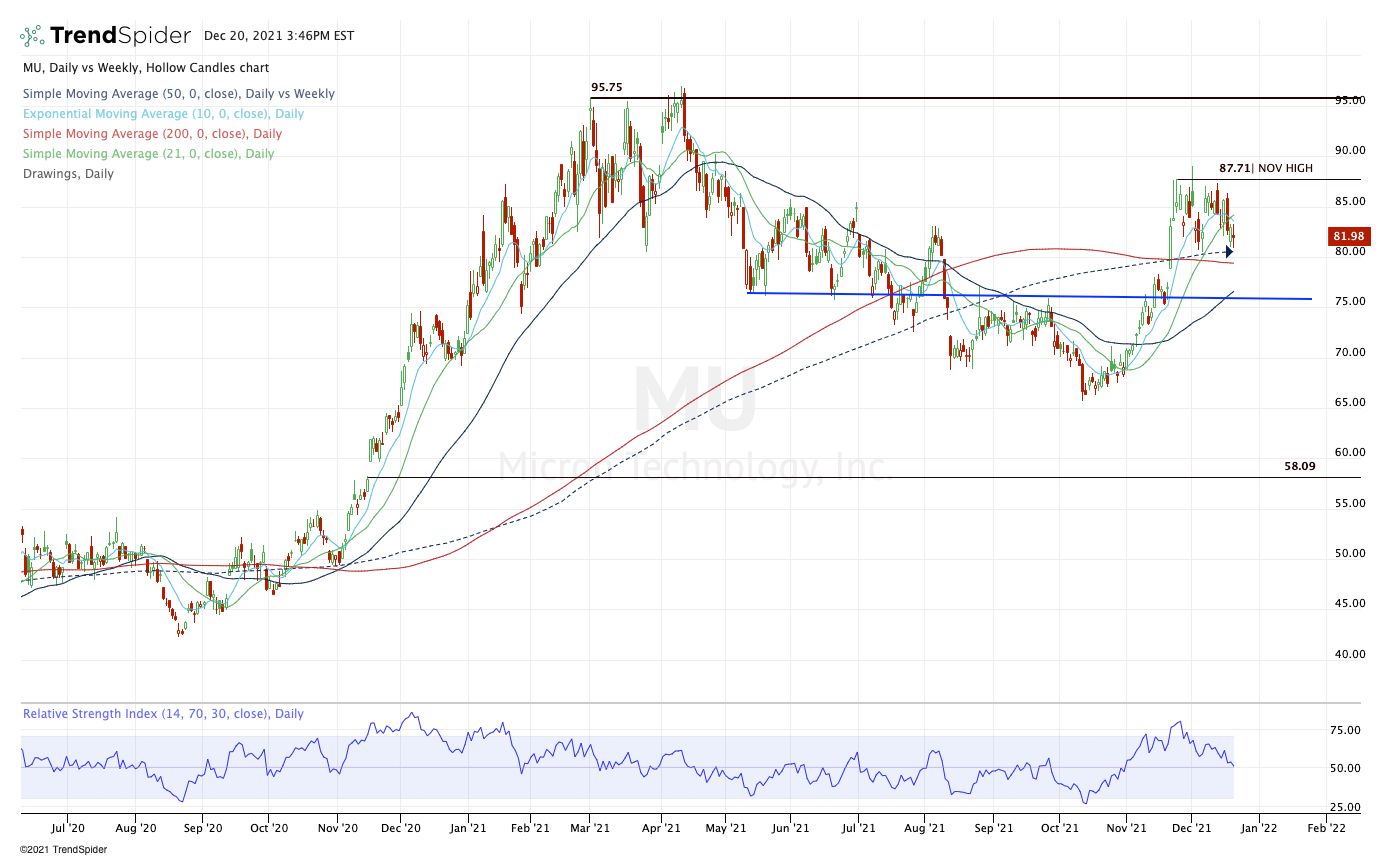
Task: Open the MU Daily vs Weekly chart title
Action: [132, 68]
